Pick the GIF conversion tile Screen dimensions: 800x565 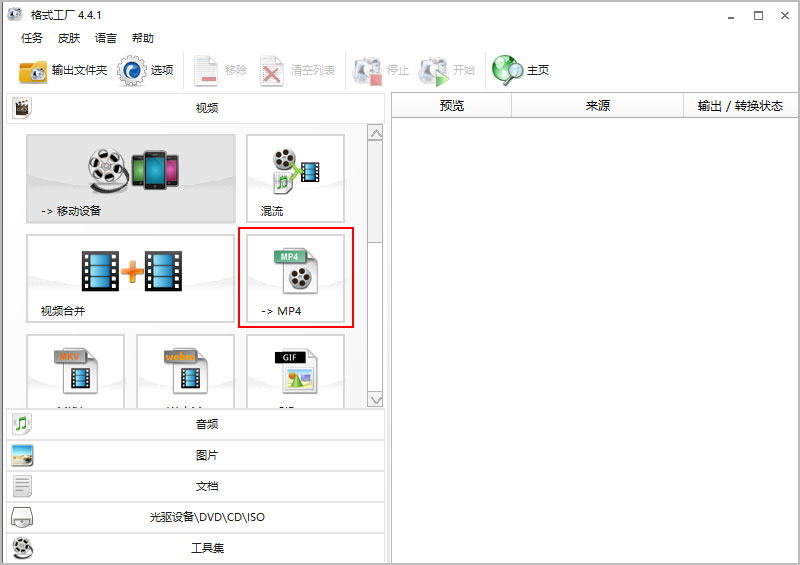tap(295, 371)
